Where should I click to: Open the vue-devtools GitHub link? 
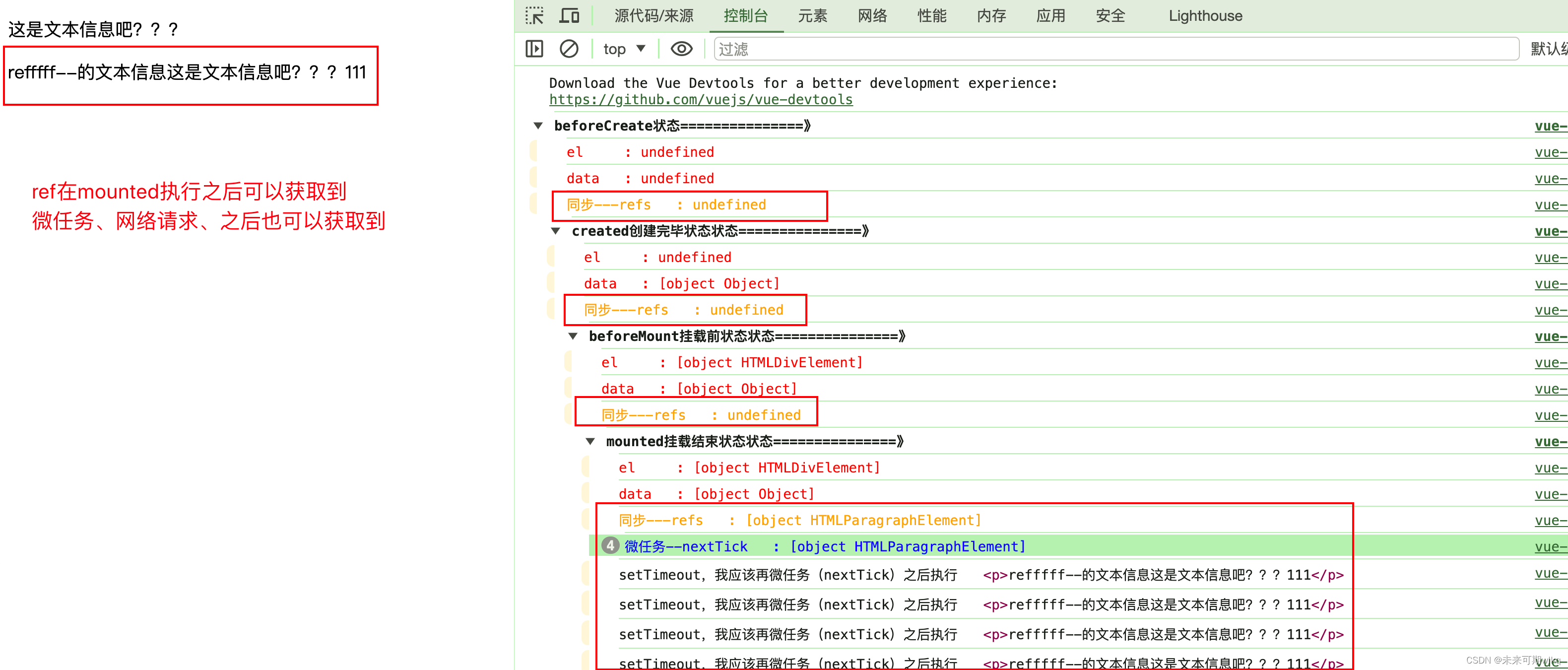(x=700, y=100)
